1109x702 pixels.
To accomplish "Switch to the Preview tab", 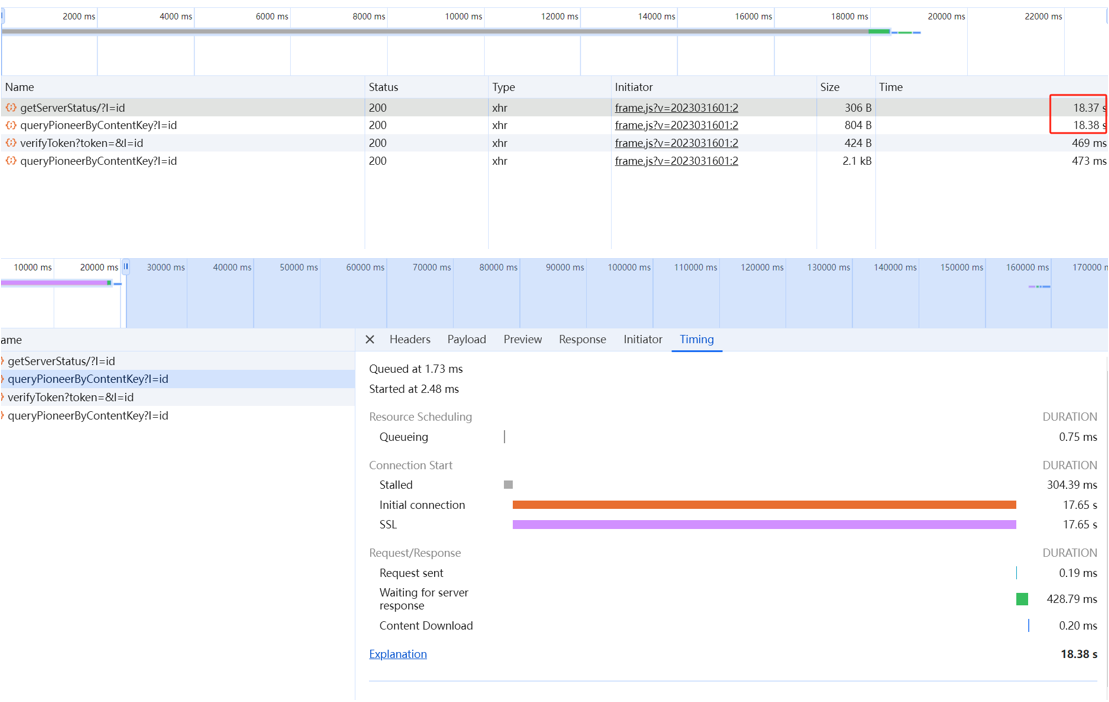I will [x=523, y=339].
